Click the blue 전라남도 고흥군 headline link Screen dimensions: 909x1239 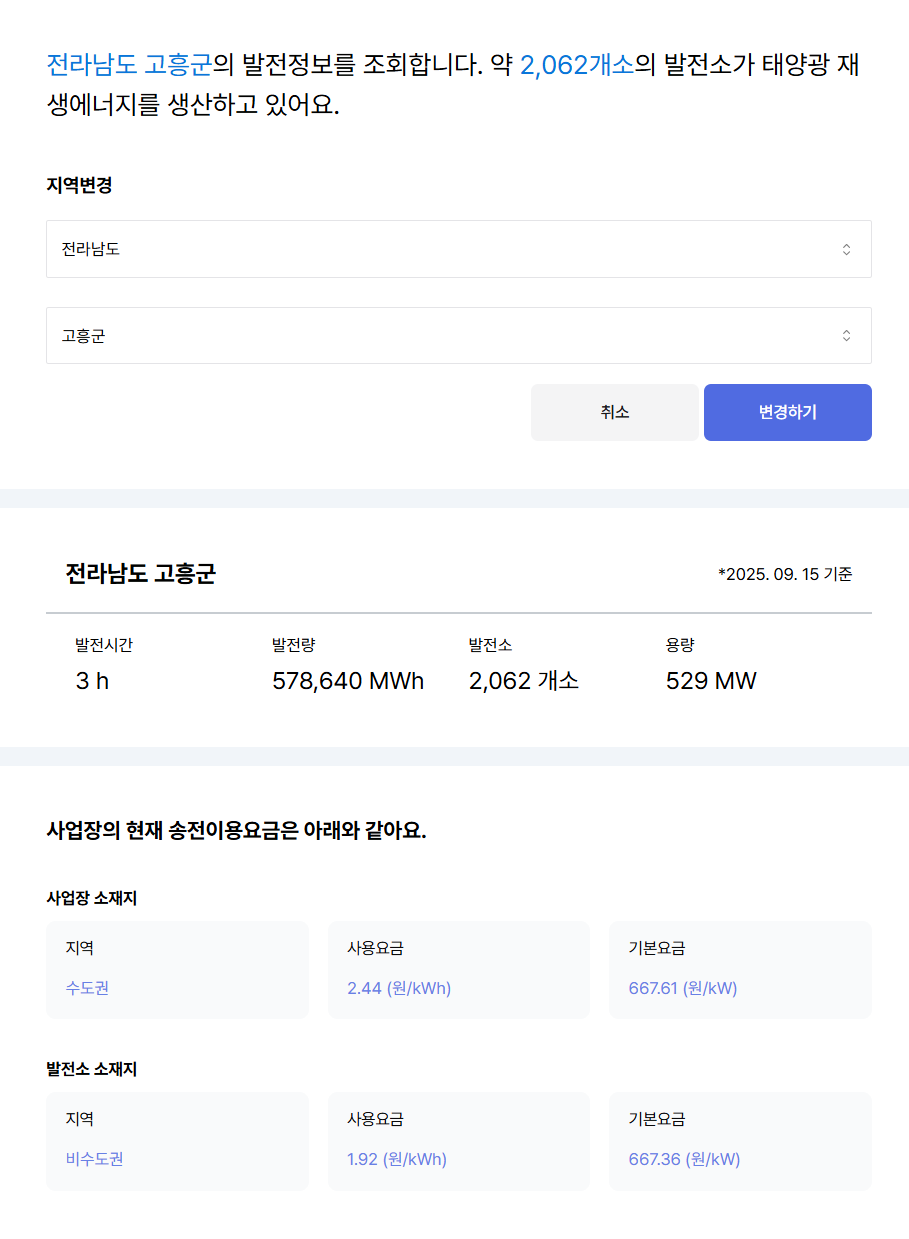tap(129, 66)
